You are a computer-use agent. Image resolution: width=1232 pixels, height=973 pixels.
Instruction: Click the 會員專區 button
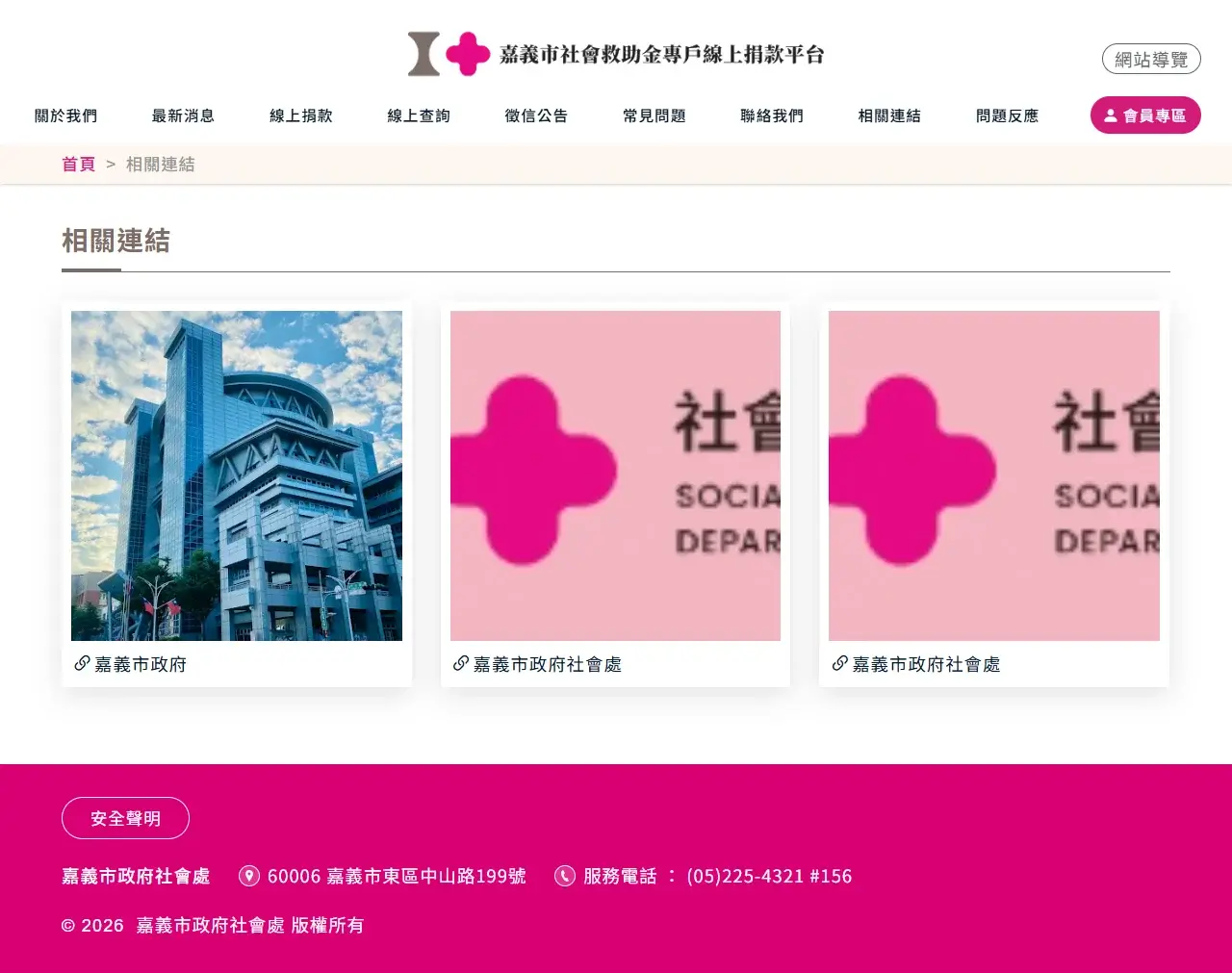point(1145,115)
